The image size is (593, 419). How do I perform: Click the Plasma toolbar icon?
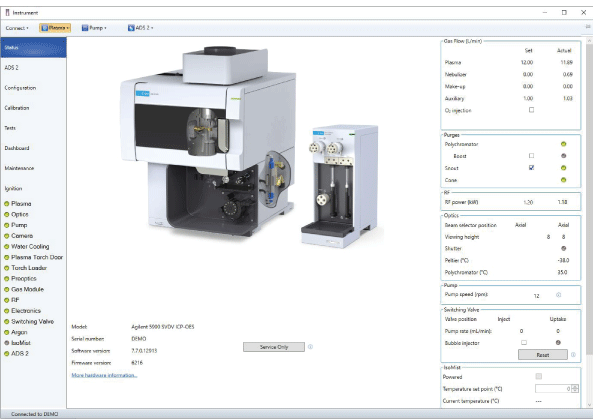45,28
